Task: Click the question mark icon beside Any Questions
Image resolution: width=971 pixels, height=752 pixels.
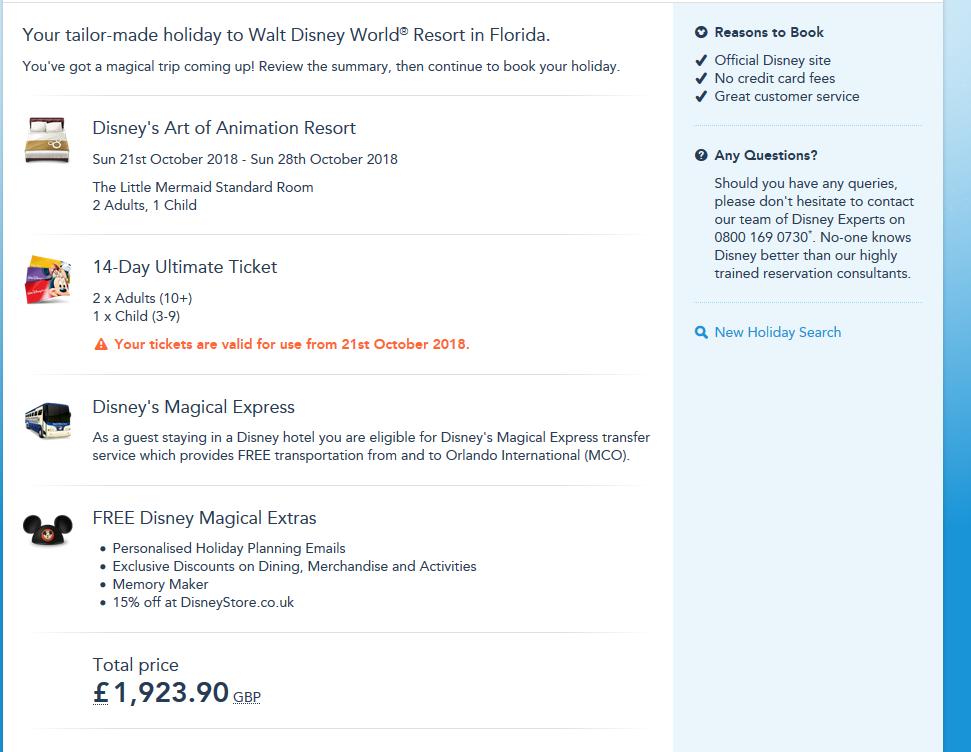Action: click(701, 156)
